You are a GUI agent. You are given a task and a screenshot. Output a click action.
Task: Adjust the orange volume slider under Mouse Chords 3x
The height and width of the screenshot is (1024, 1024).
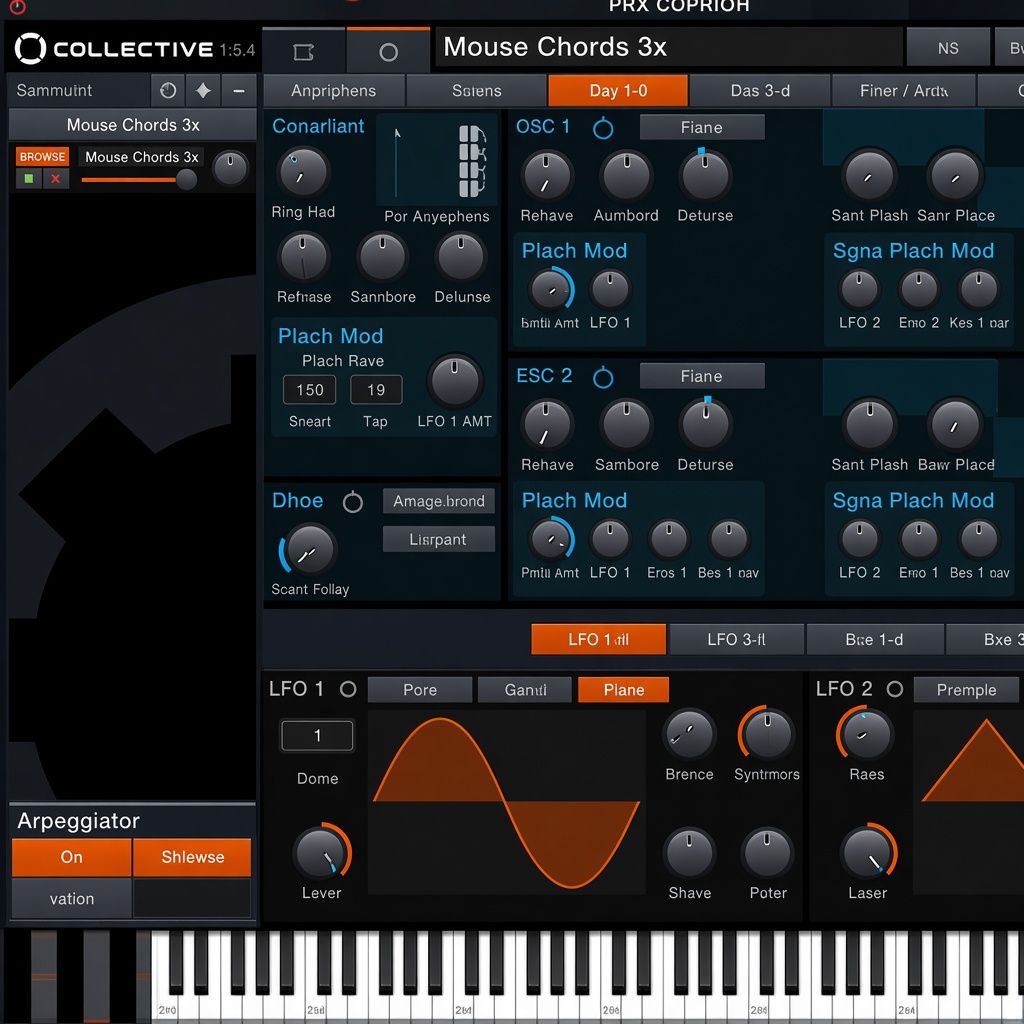pos(138,180)
